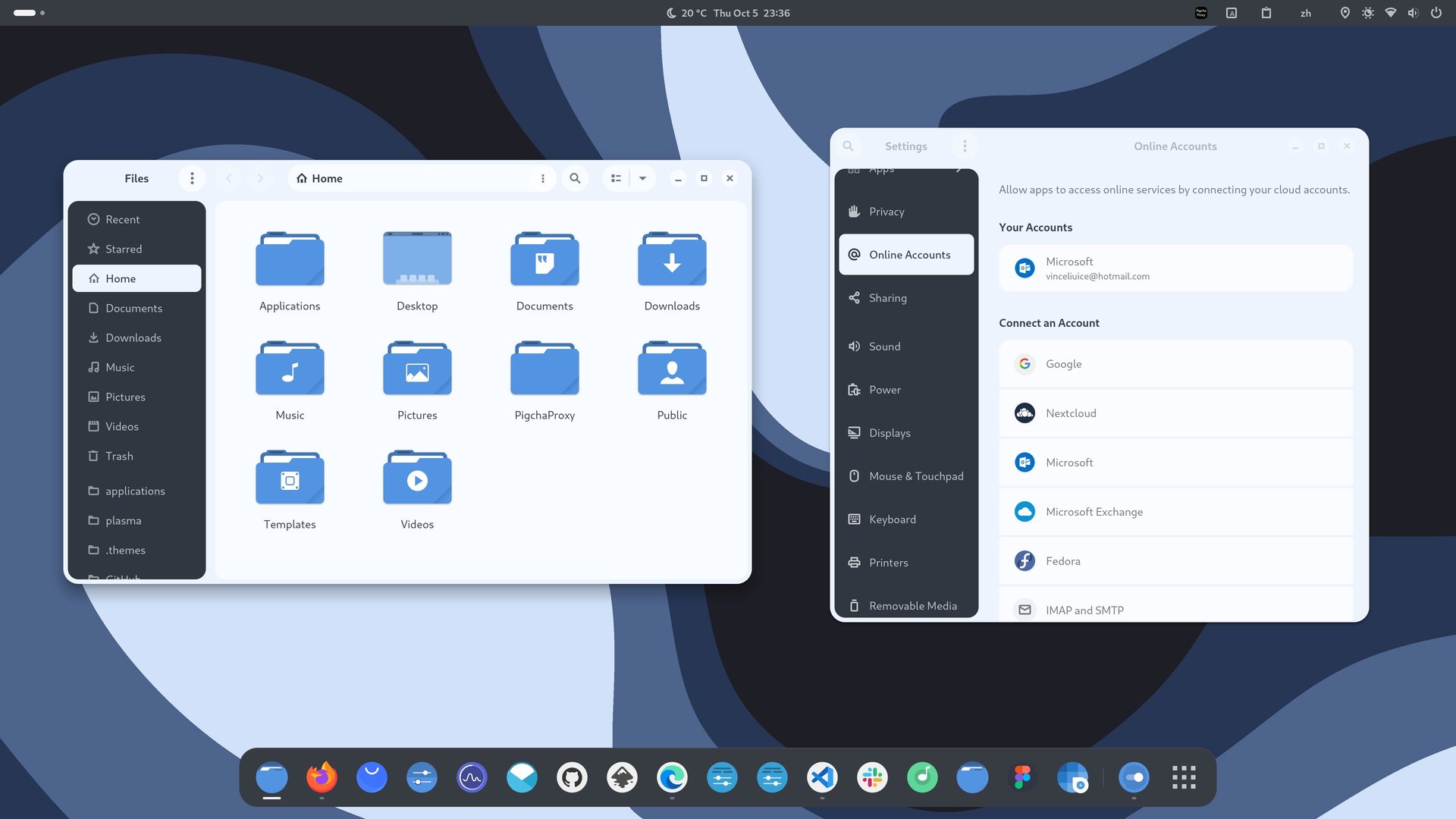This screenshot has height=819, width=1456.
Task: Open Sound settings panel
Action: click(884, 347)
